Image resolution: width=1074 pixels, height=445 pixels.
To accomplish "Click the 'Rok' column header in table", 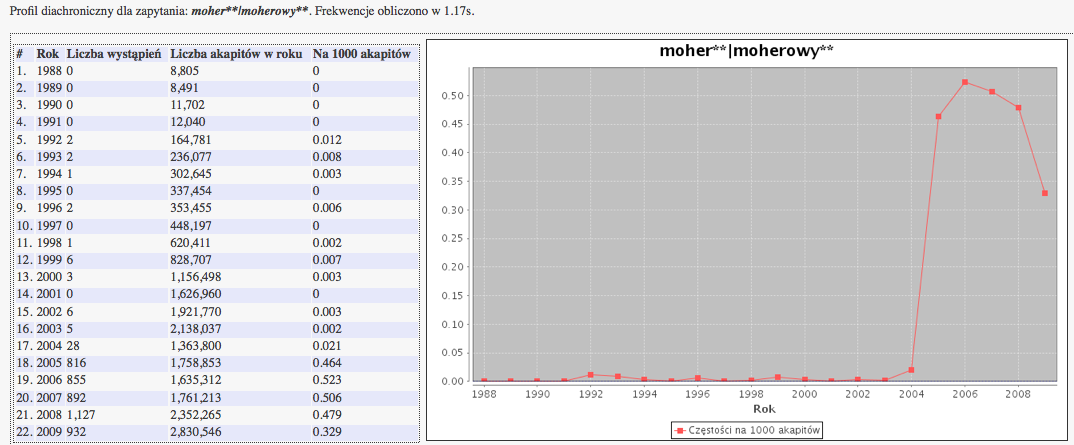I will [x=48, y=54].
